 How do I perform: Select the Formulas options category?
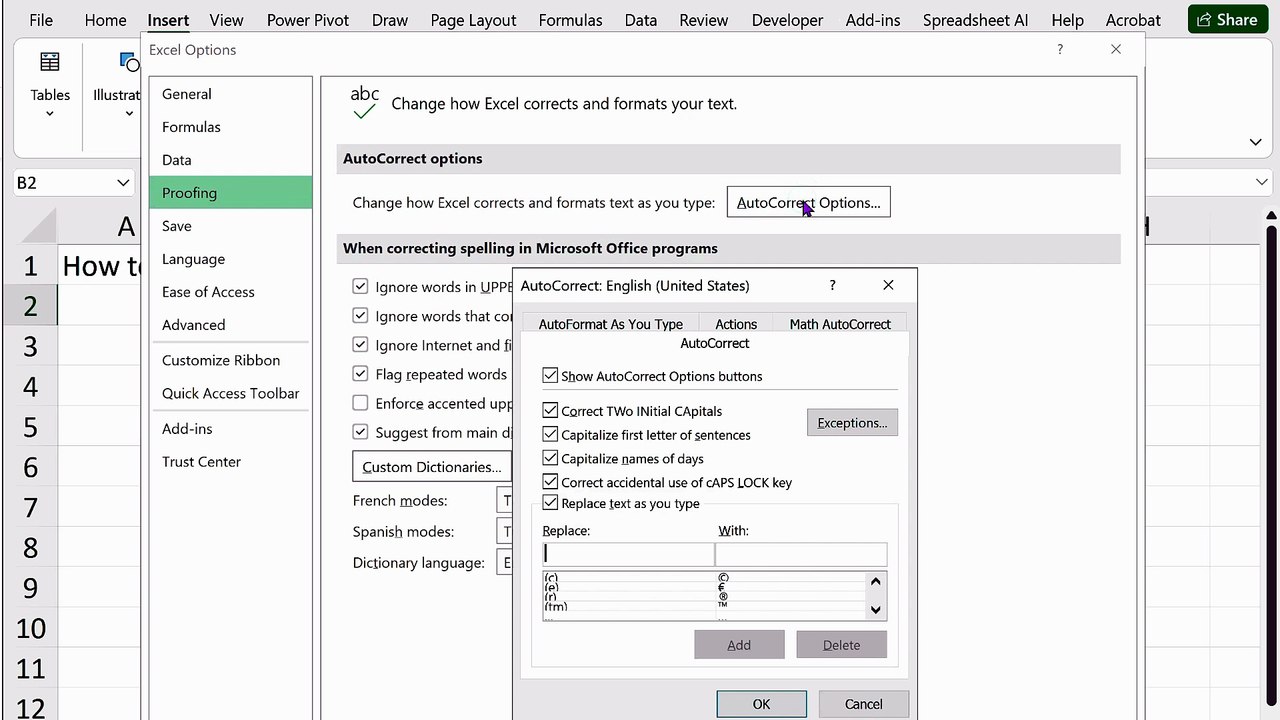tap(231, 127)
